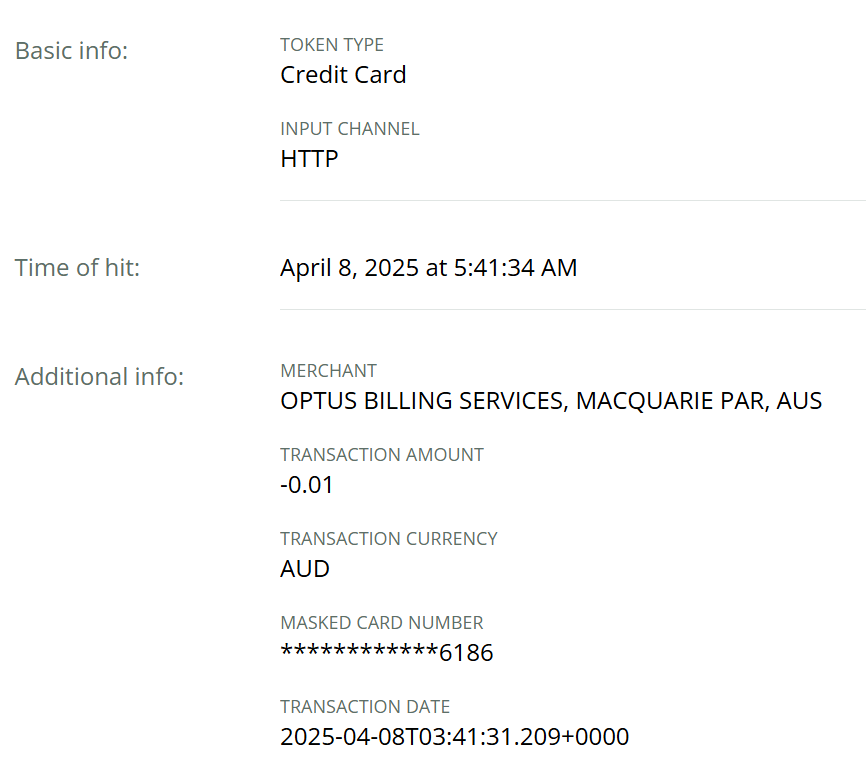866x765 pixels.
Task: Select the OPTUS BILLING SERVICES merchant value
Action: click(x=551, y=402)
